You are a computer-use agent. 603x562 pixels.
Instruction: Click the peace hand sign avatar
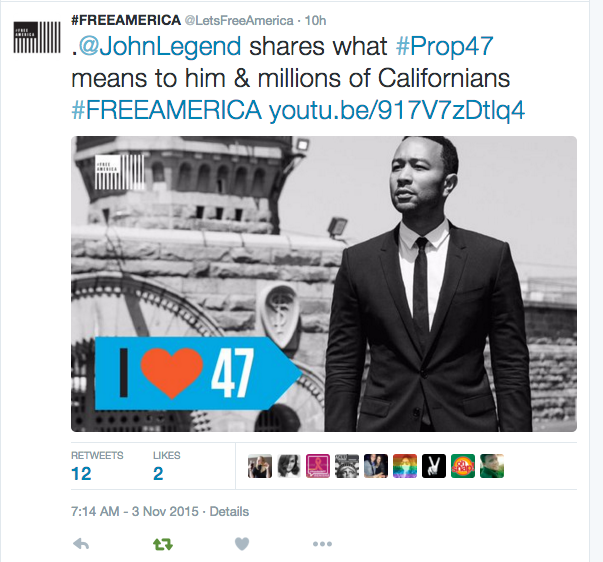434,466
